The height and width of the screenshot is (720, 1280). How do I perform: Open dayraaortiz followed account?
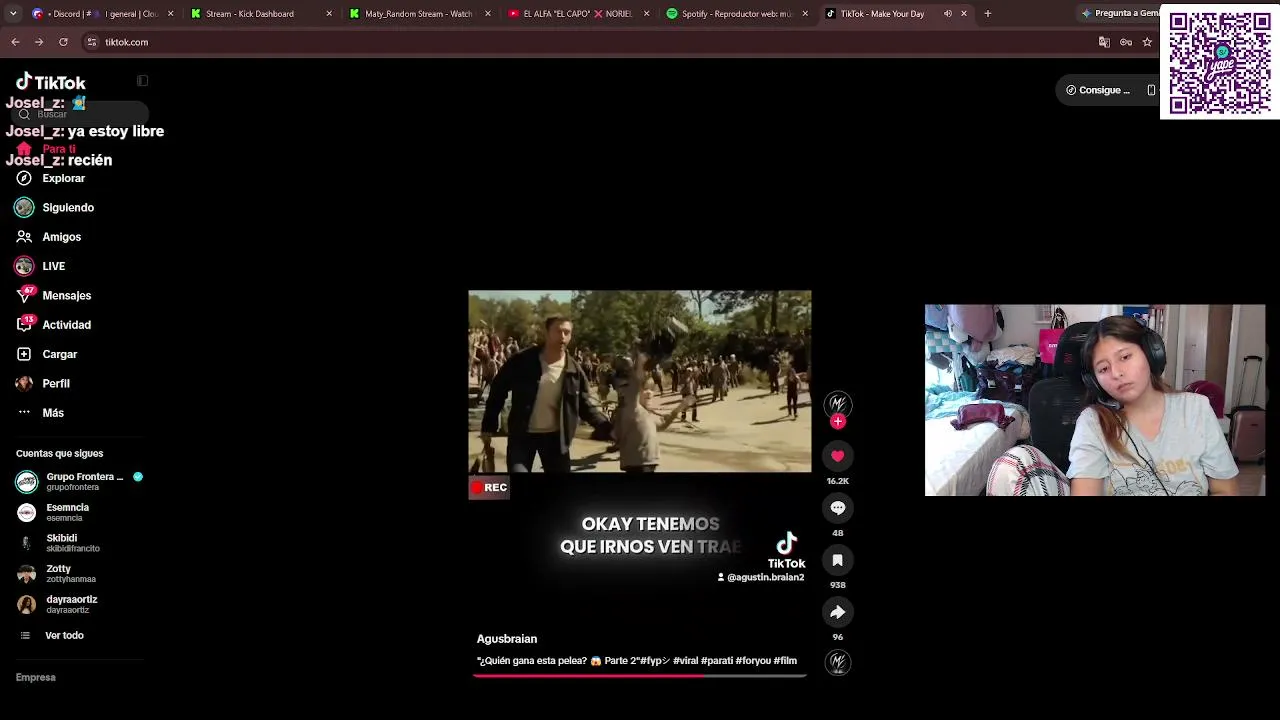coord(80,604)
